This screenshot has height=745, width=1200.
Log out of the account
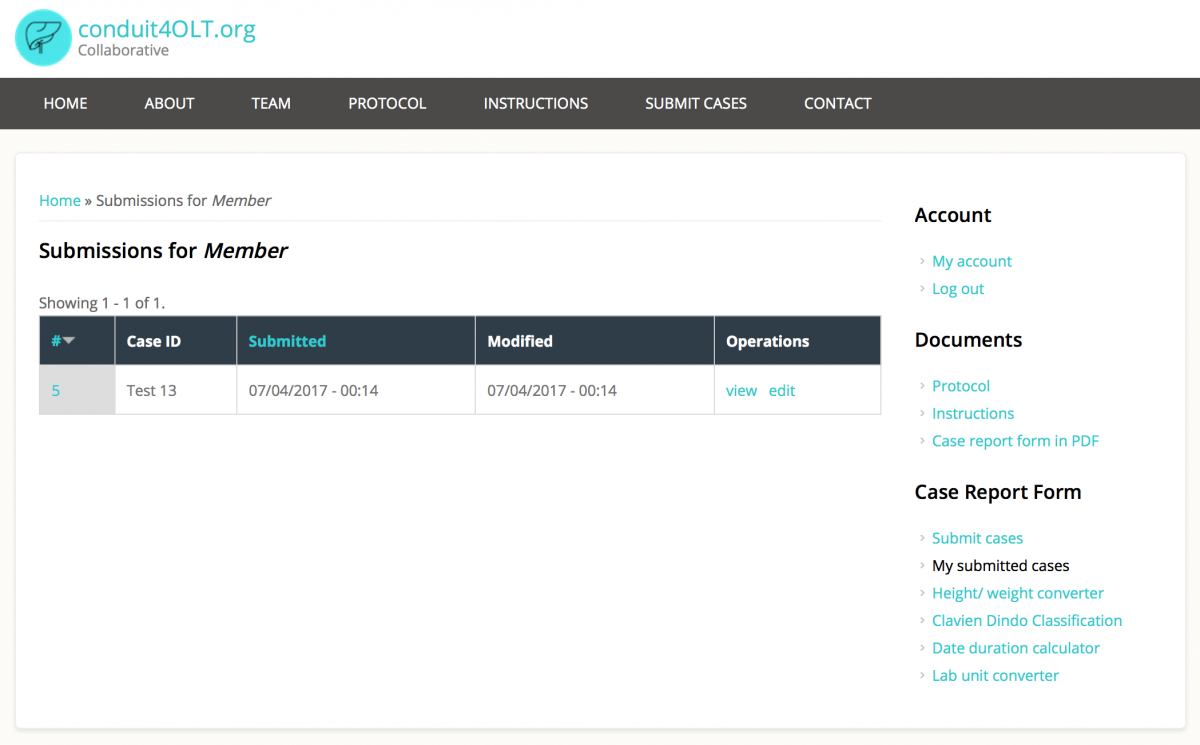click(957, 289)
